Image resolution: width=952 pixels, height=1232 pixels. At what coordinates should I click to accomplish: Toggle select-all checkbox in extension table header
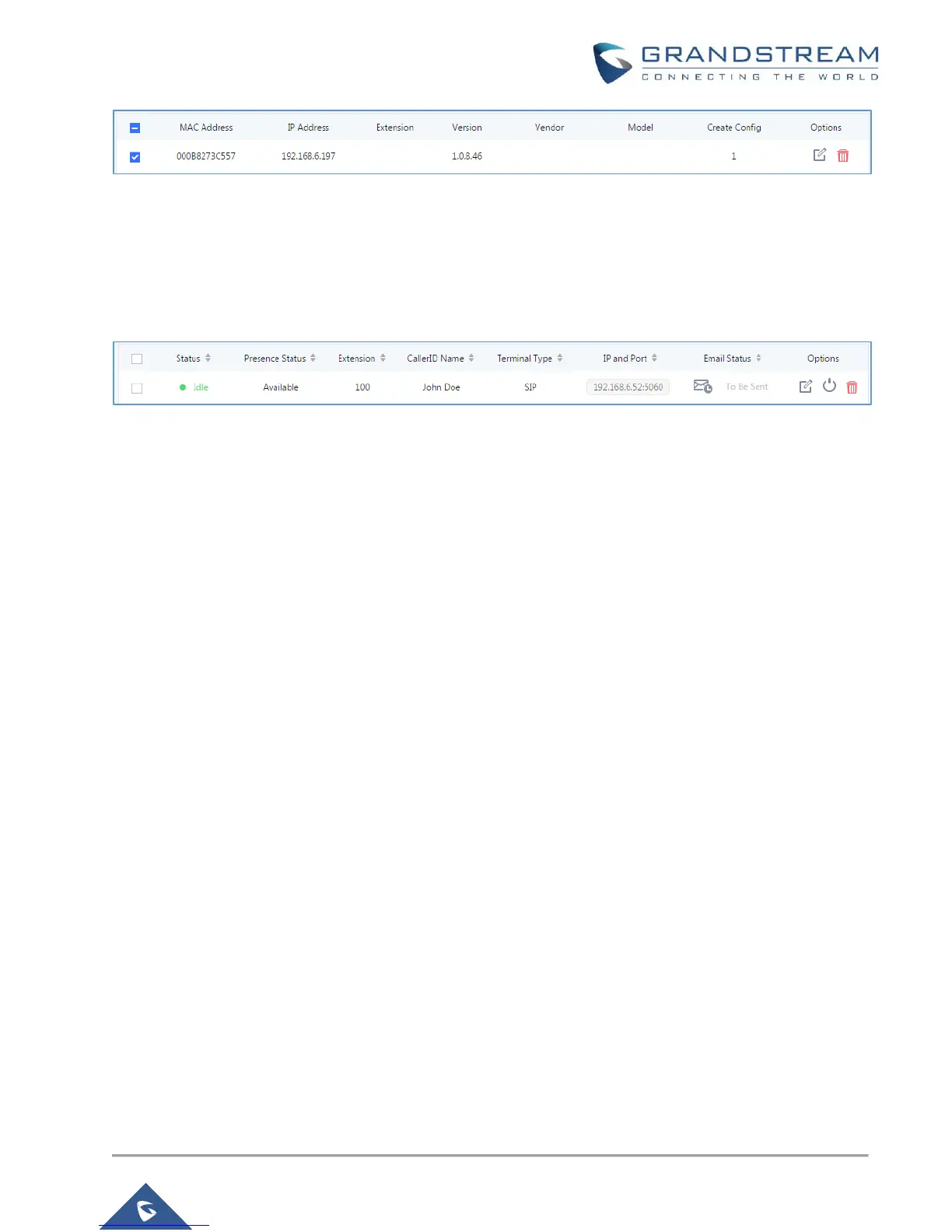(137, 359)
